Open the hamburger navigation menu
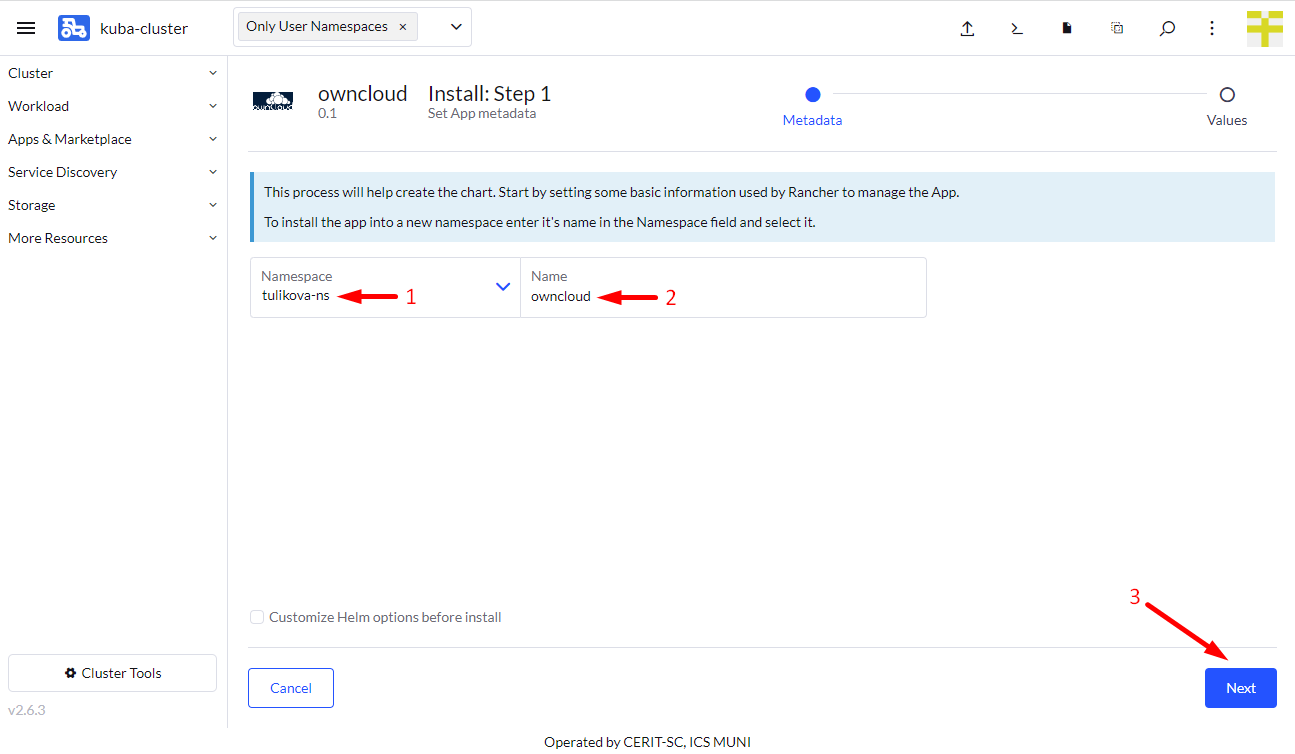Image resolution: width=1295 pixels, height=754 pixels. [x=26, y=28]
